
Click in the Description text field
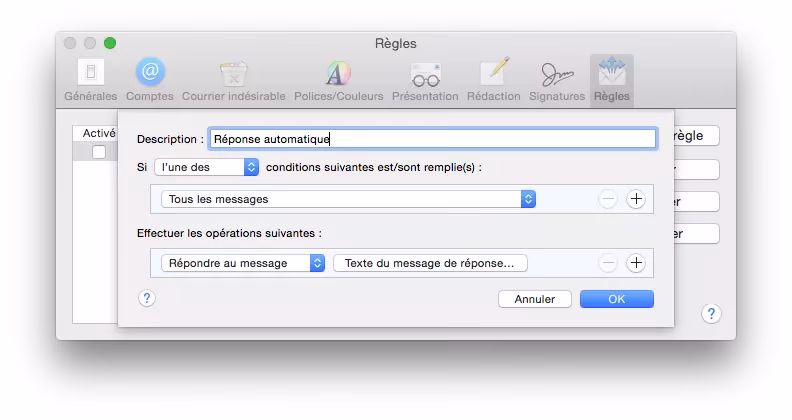433,139
